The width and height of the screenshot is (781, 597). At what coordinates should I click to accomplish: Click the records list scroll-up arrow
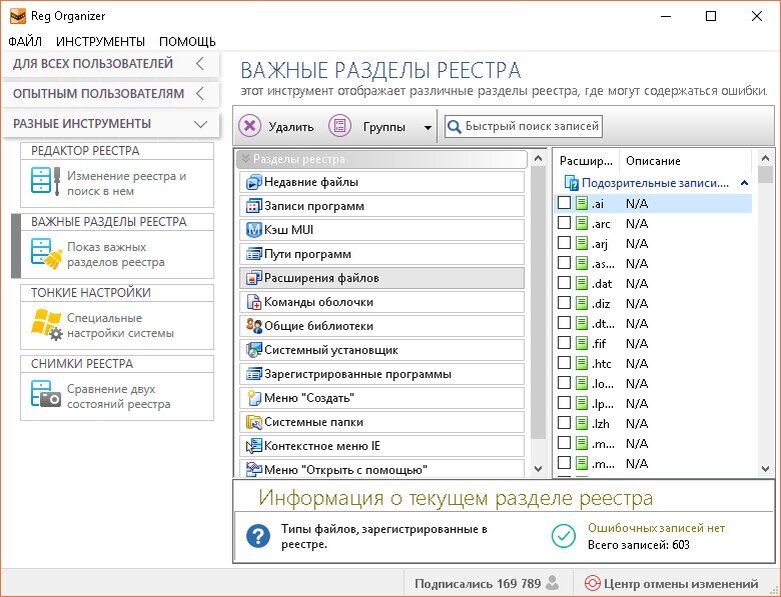(766, 159)
